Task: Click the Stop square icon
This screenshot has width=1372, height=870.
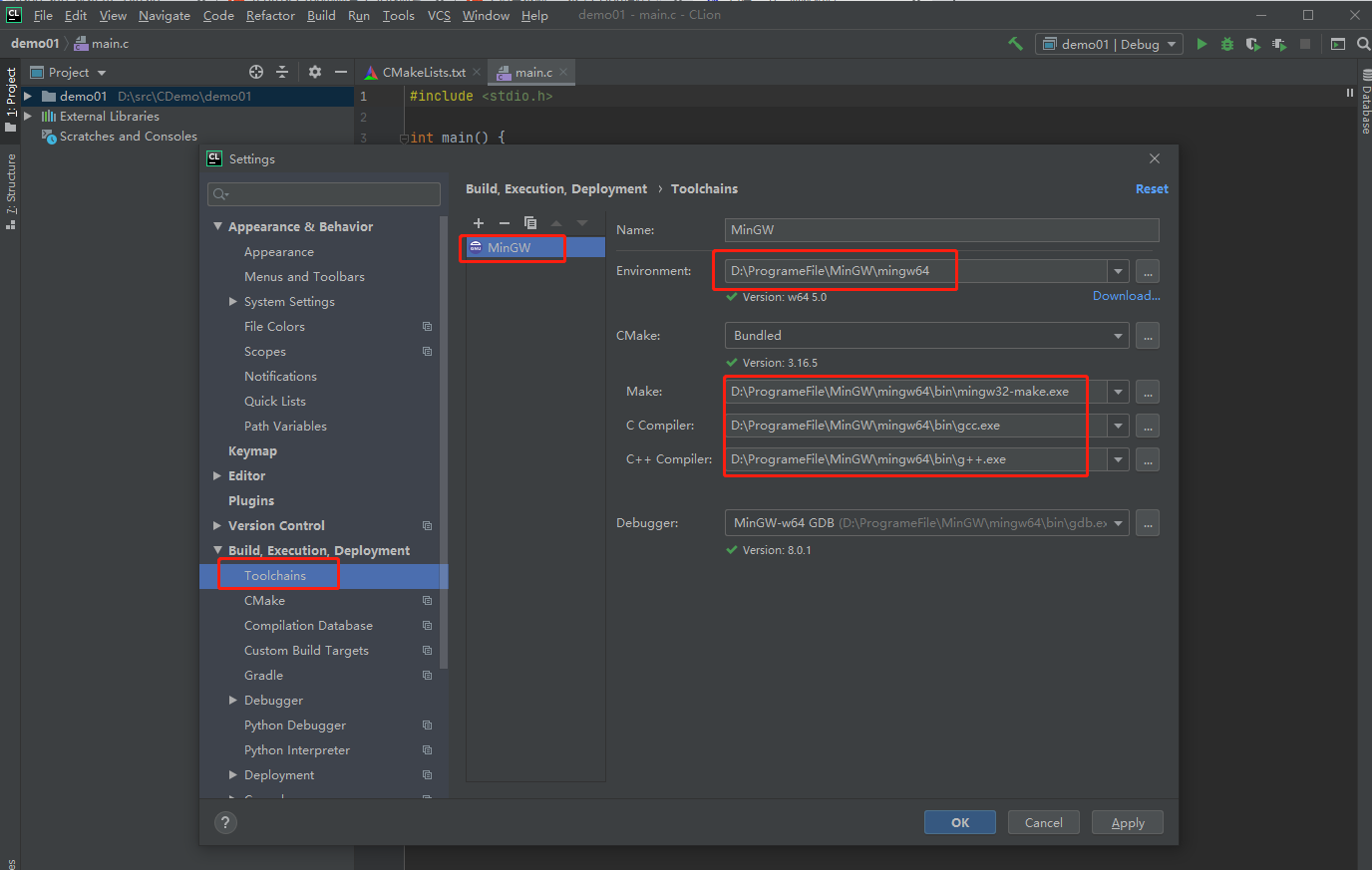Action: pos(1305,44)
